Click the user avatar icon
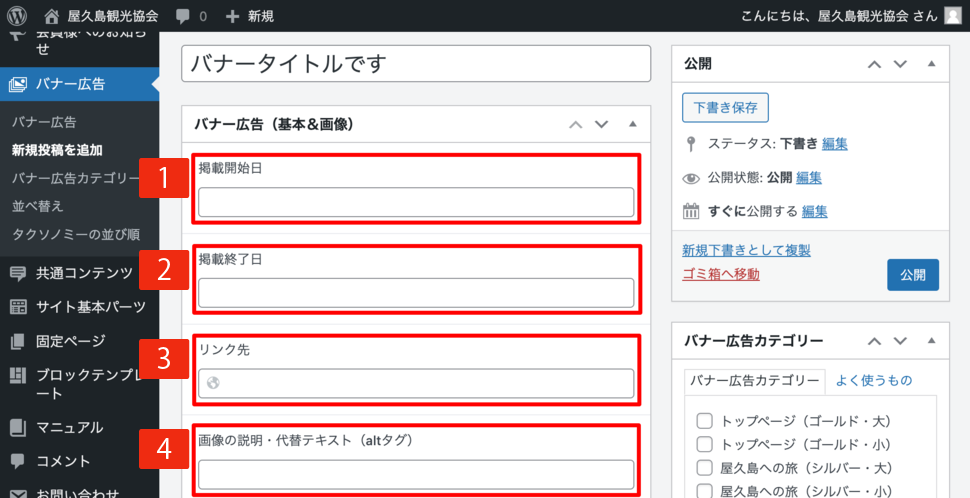 (953, 16)
